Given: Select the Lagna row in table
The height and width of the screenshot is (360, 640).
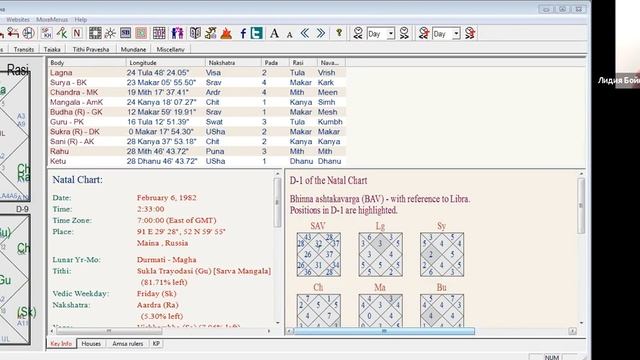Looking at the screenshot, I should click(x=197, y=73).
